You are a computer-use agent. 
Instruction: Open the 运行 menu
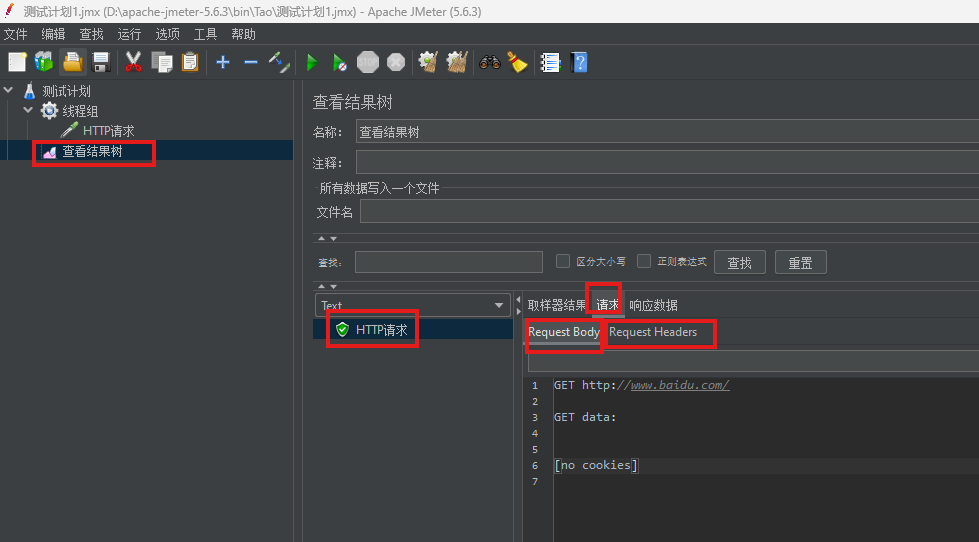(x=129, y=34)
